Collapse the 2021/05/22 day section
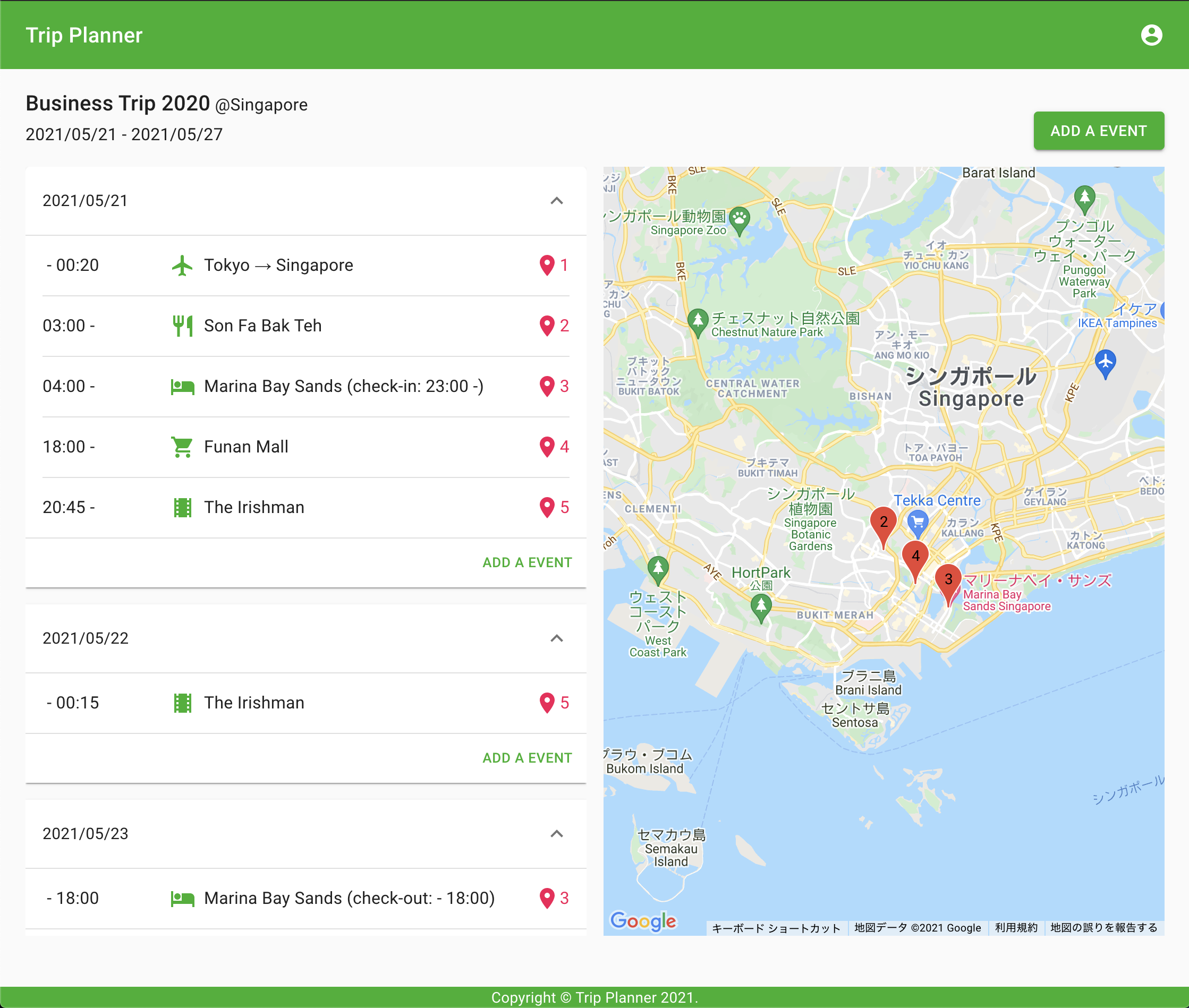 557,638
